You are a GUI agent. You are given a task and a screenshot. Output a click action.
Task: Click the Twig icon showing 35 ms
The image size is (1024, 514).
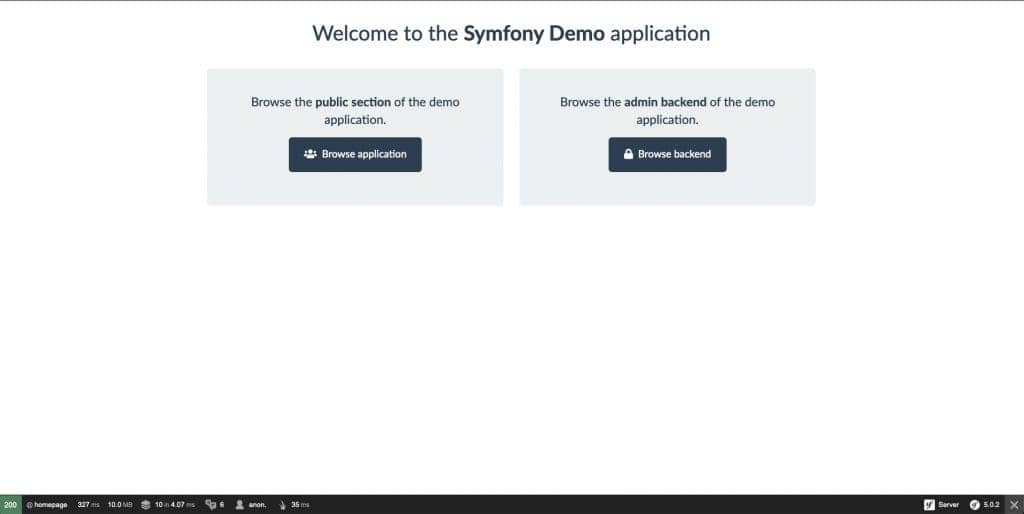(282, 505)
